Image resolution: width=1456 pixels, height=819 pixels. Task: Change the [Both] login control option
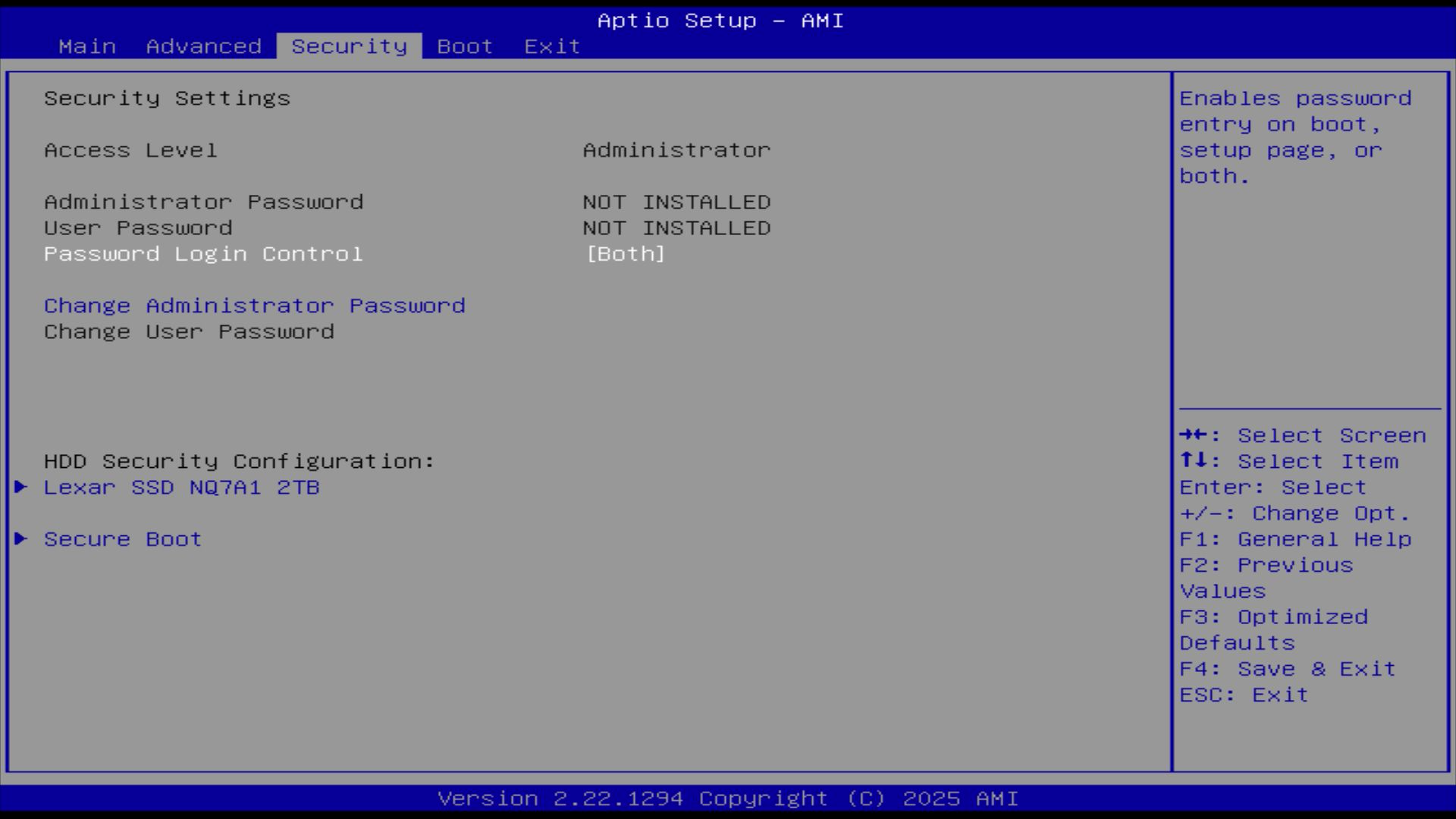click(x=625, y=254)
